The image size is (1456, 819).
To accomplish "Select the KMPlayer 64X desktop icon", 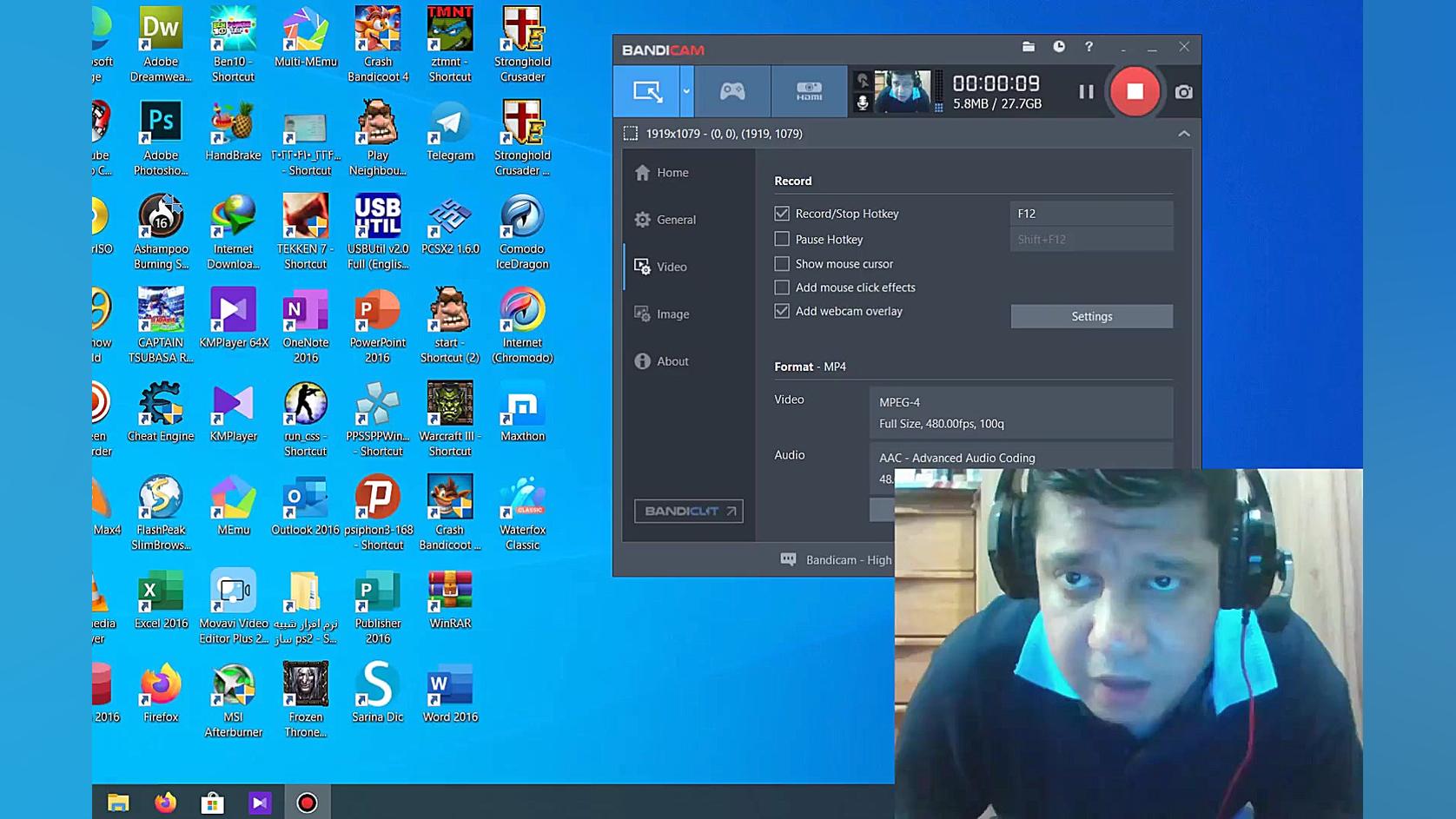I will (233, 319).
